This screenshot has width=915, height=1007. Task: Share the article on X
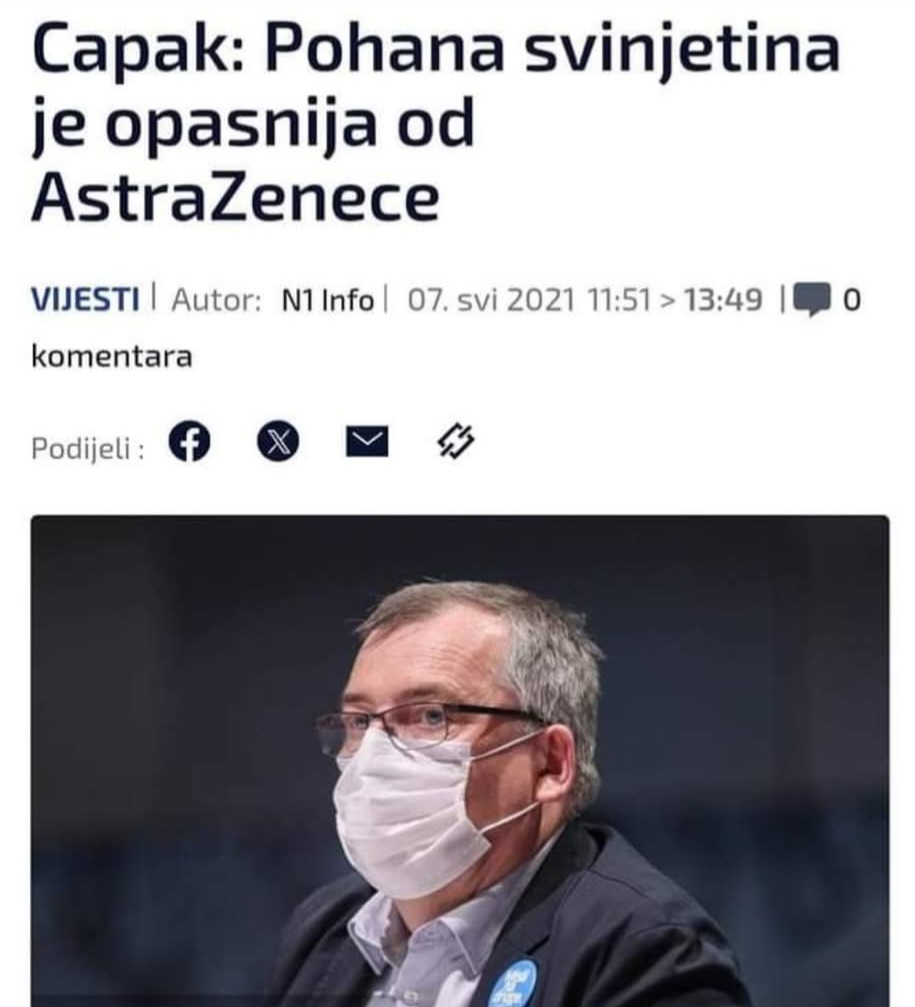tap(277, 442)
